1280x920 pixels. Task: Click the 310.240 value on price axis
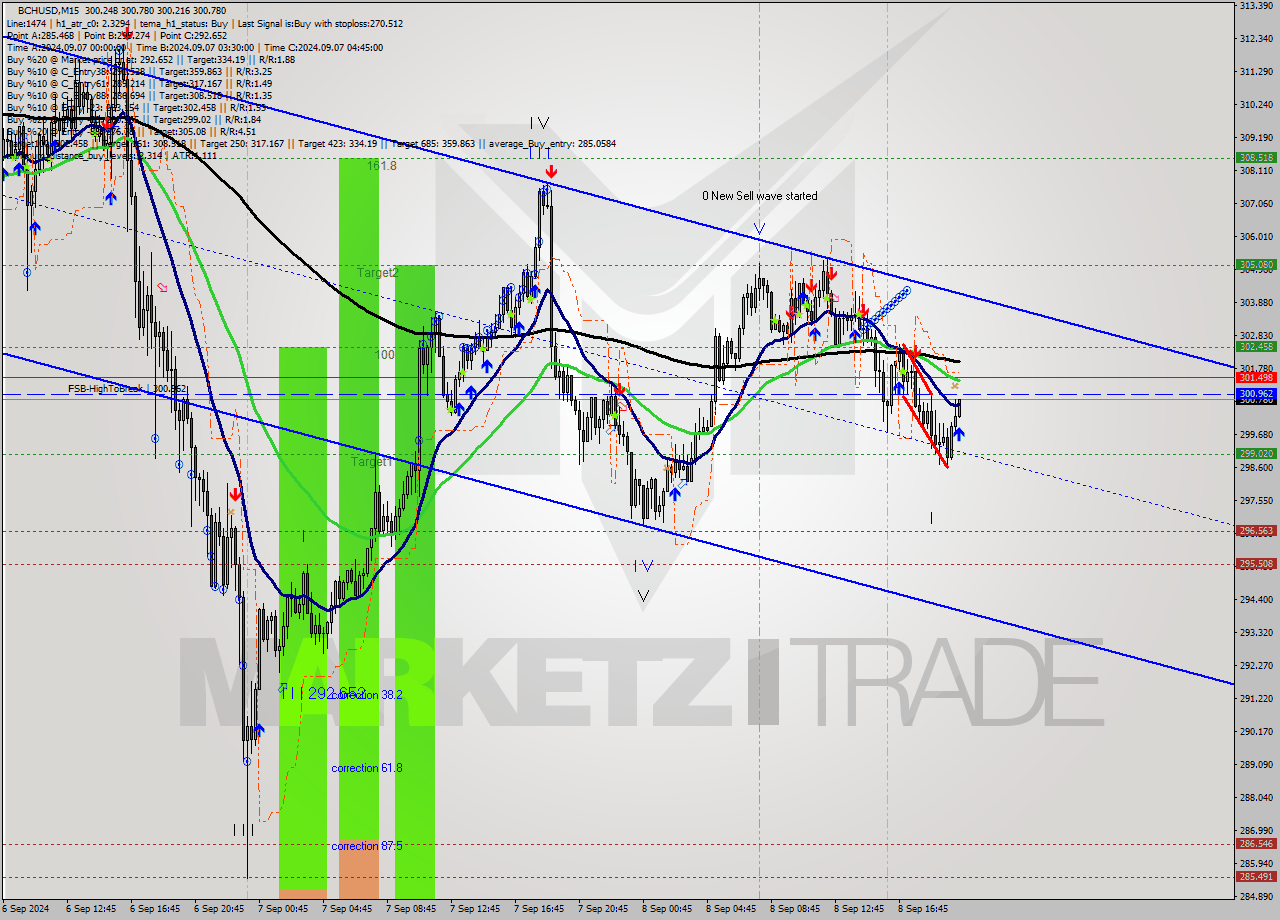tap(1256, 104)
